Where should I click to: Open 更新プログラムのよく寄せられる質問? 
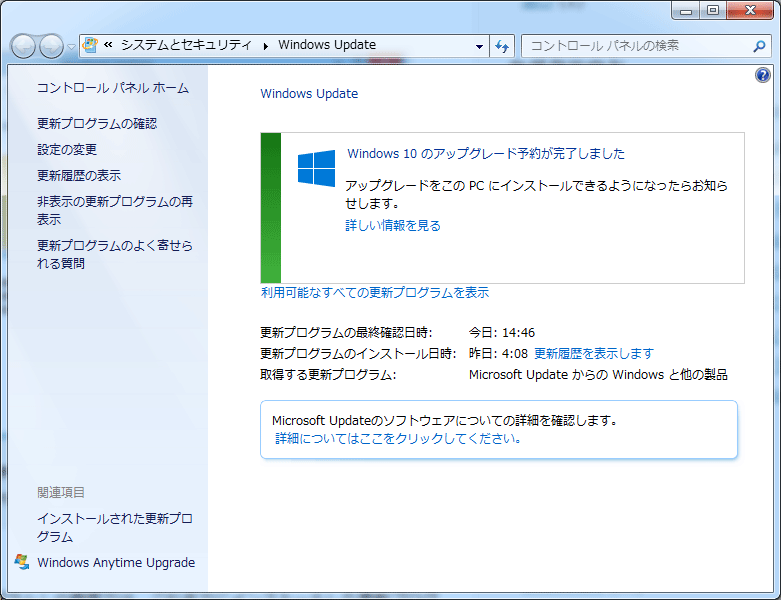115,254
